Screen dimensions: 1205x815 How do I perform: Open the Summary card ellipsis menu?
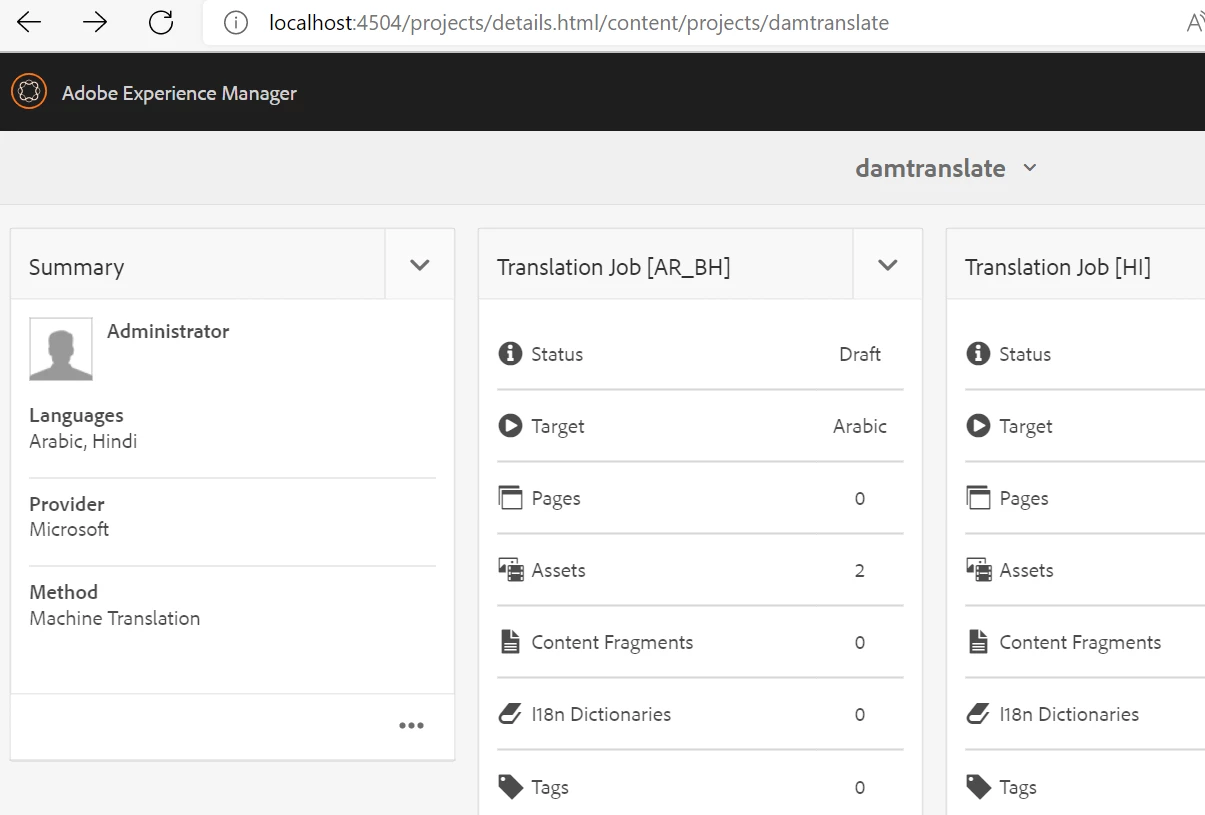411,726
